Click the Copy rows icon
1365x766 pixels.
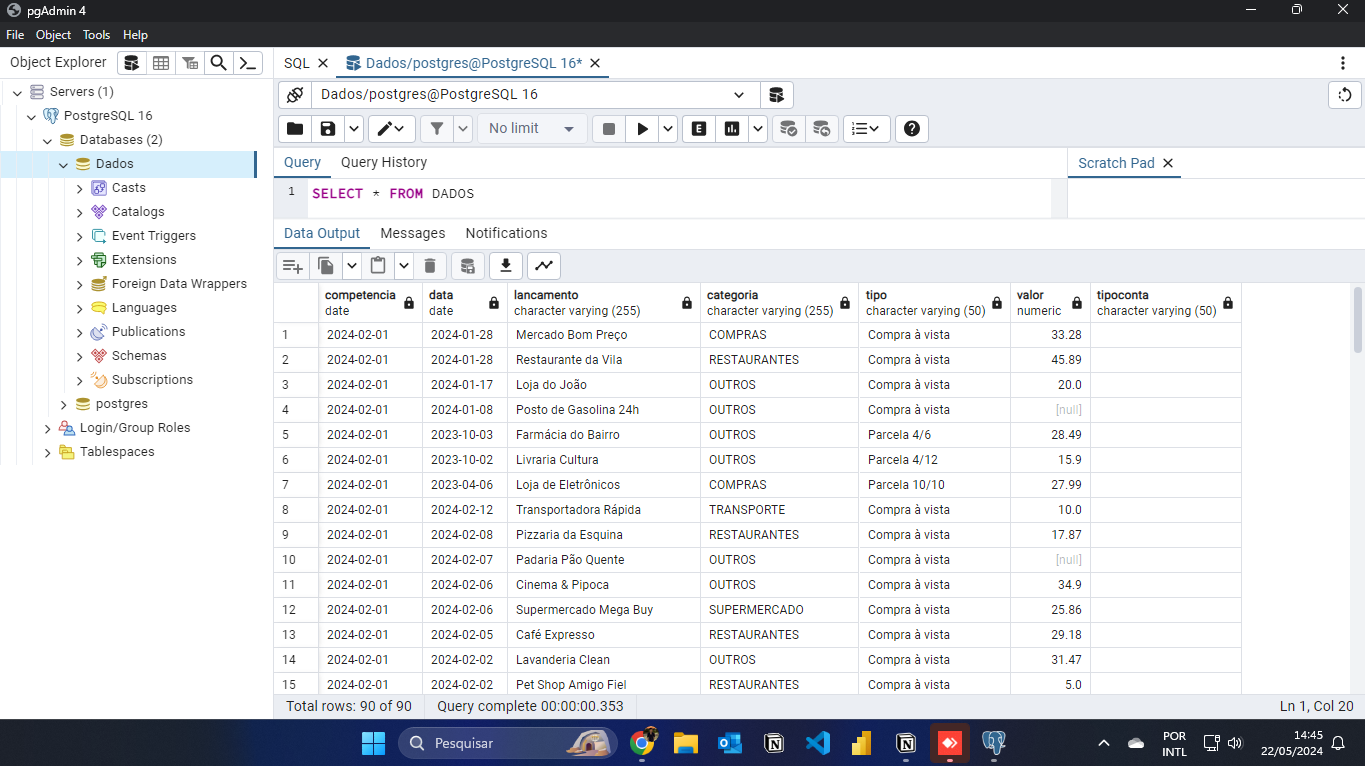pyautogui.click(x=326, y=265)
